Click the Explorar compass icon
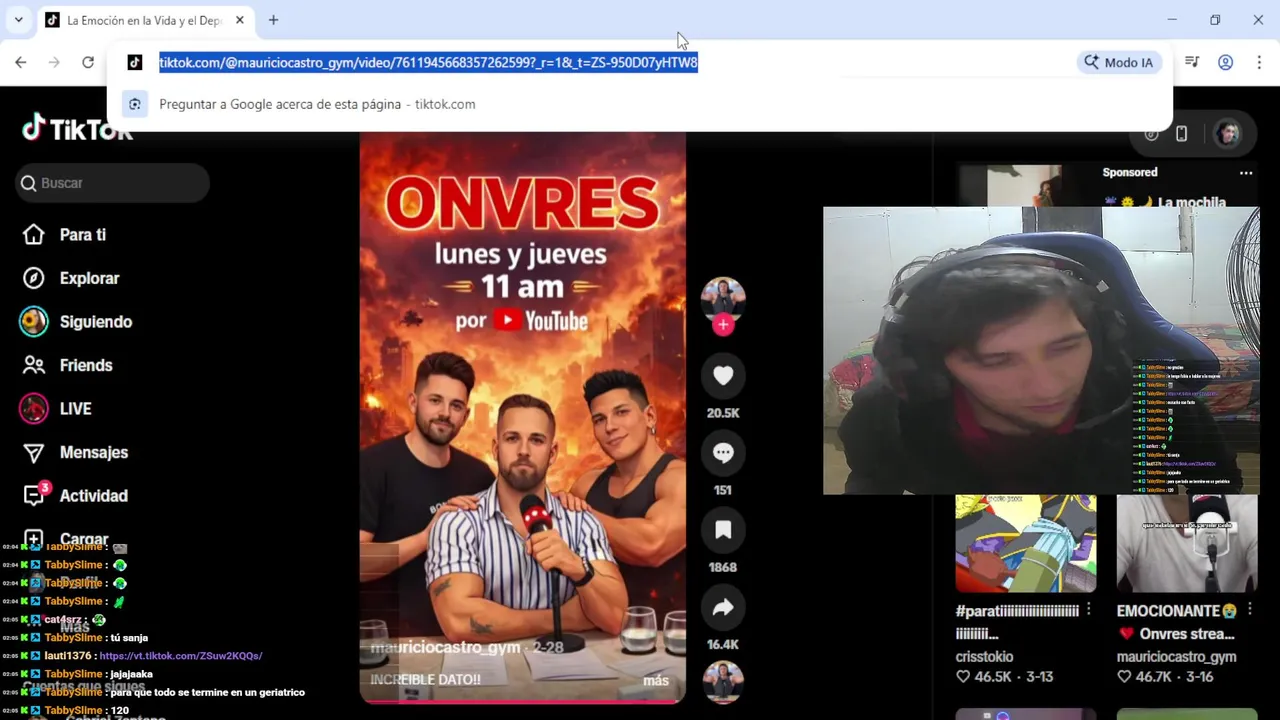 pyautogui.click(x=34, y=278)
